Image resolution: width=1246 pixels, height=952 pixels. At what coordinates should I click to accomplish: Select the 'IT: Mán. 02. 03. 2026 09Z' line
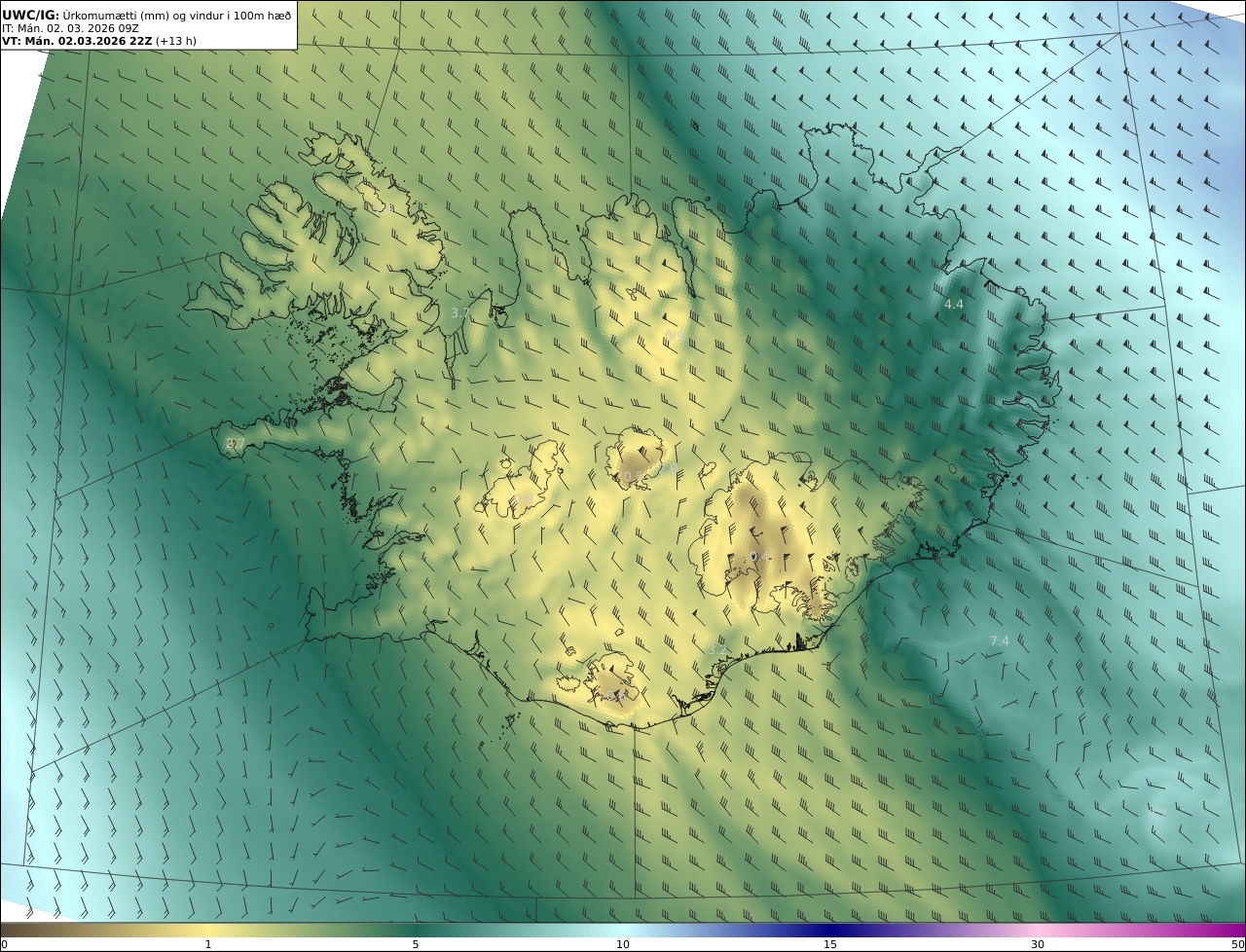(x=71, y=28)
